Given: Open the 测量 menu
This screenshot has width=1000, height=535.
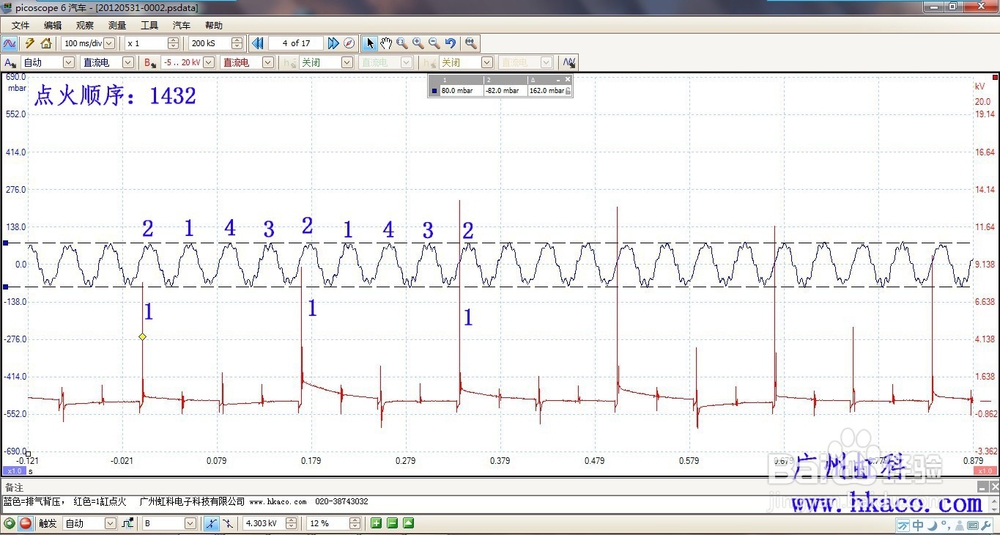Looking at the screenshot, I should [x=117, y=26].
